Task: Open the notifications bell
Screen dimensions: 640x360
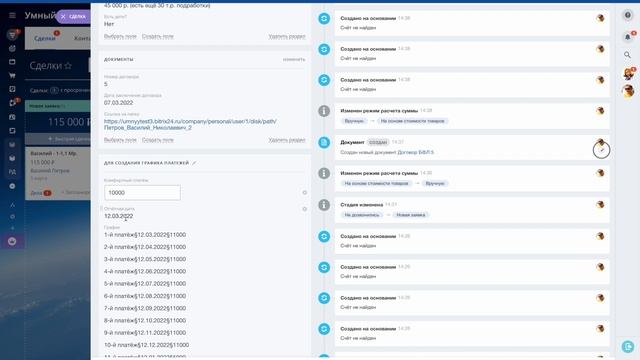Action: 628,37
